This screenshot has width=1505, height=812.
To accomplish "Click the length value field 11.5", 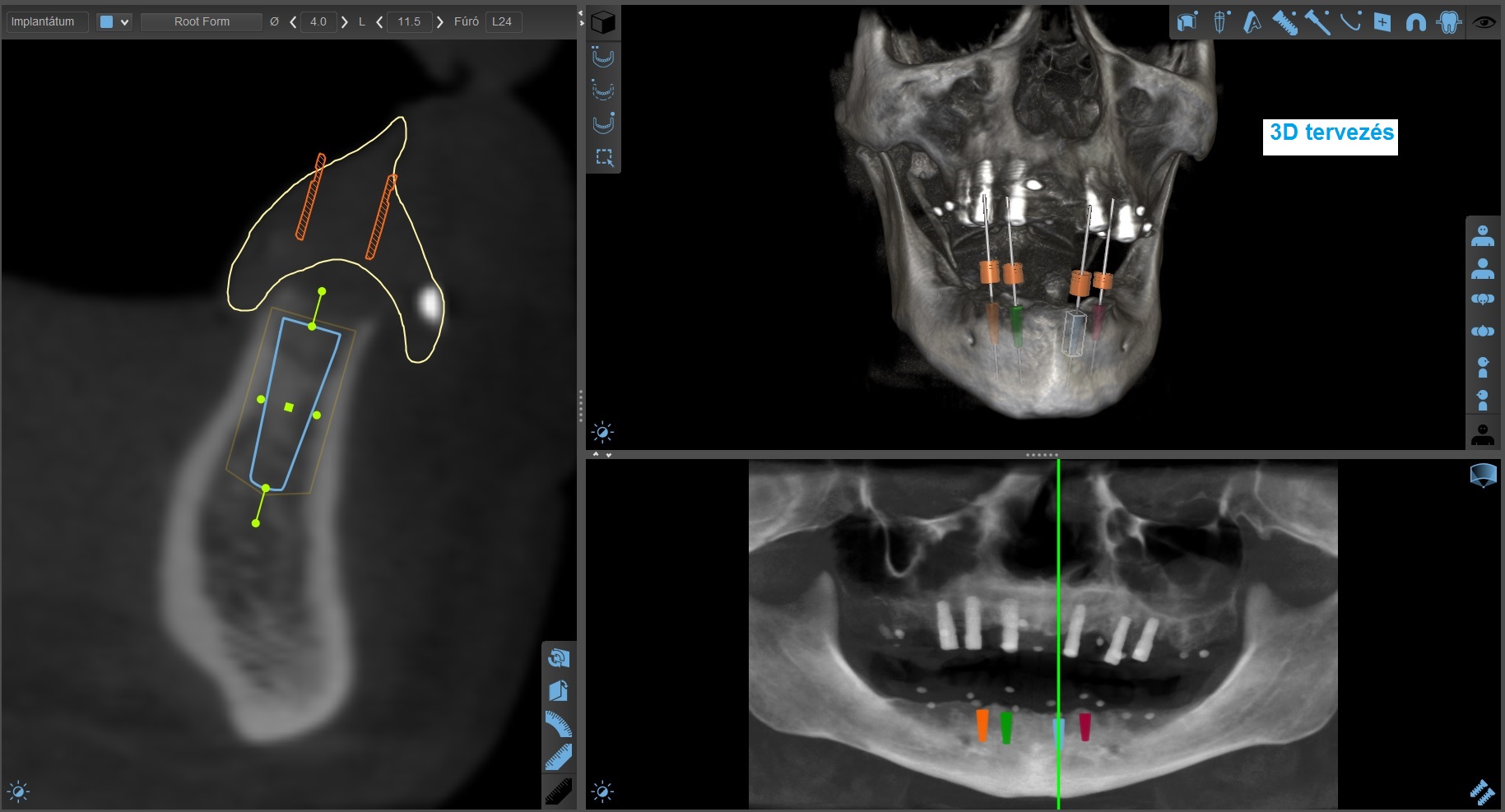I will (409, 21).
